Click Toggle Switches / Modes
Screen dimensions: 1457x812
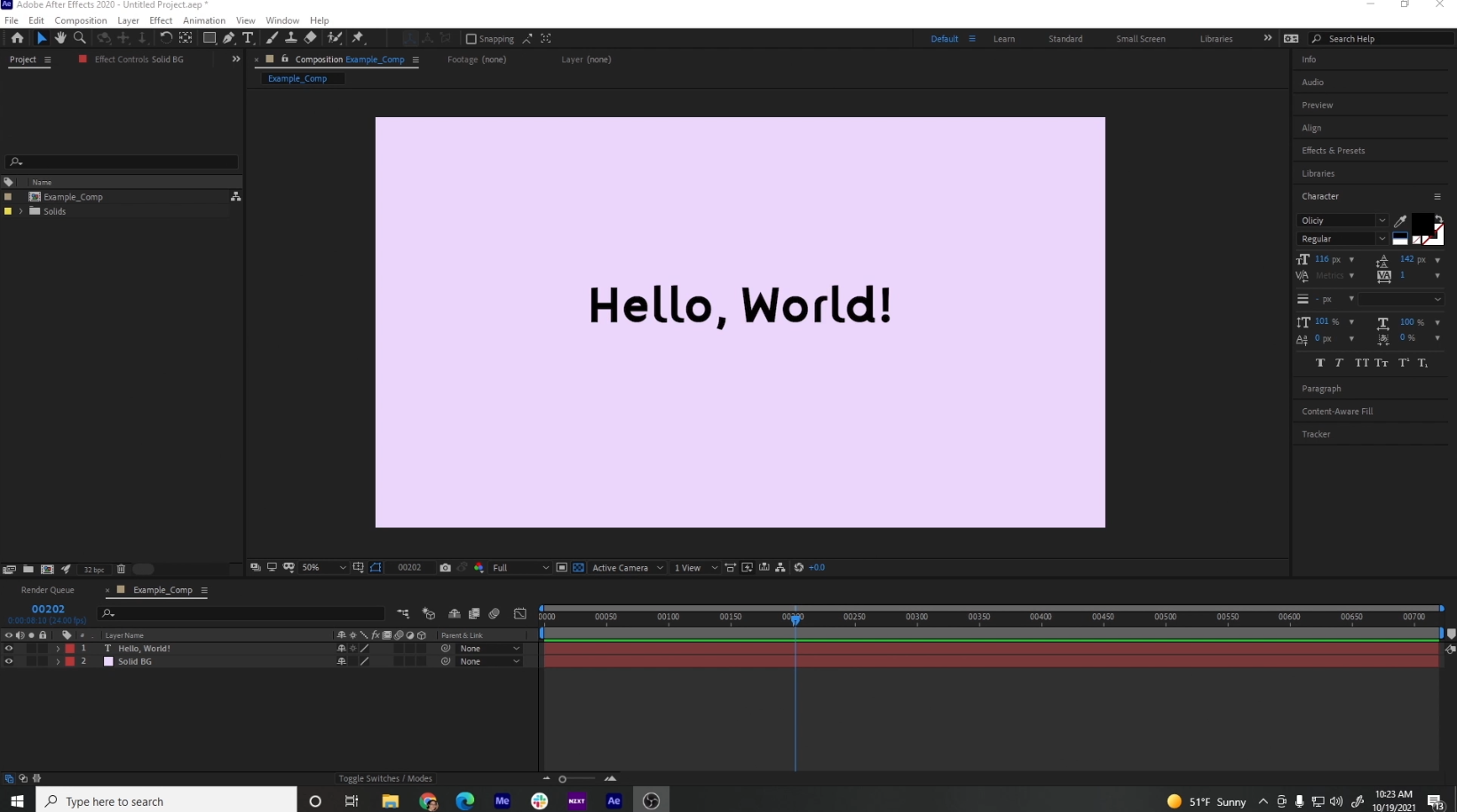[385, 778]
